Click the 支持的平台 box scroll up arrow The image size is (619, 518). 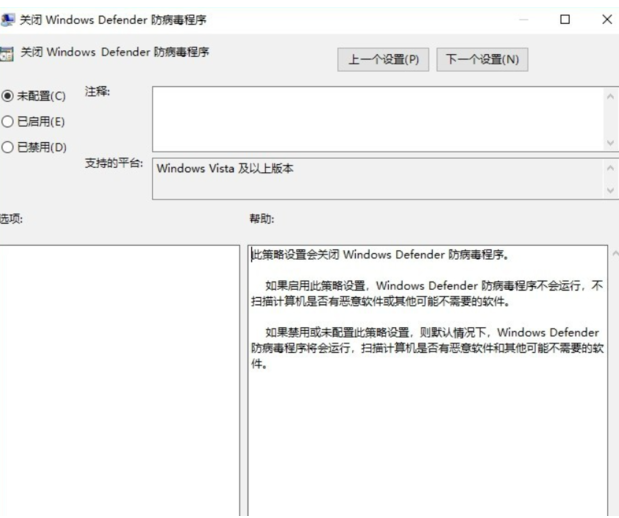[611, 168]
